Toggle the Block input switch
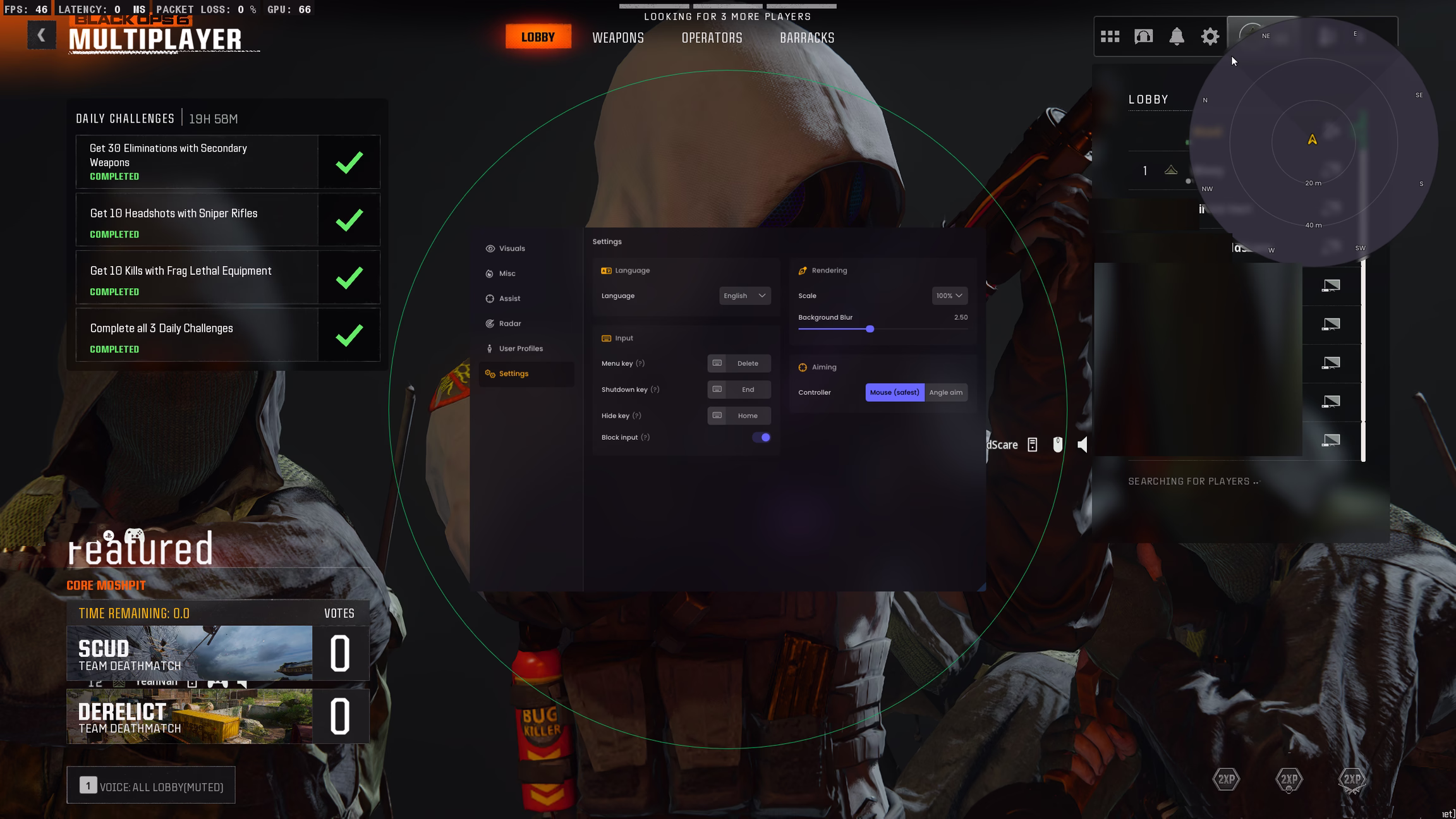 761,437
